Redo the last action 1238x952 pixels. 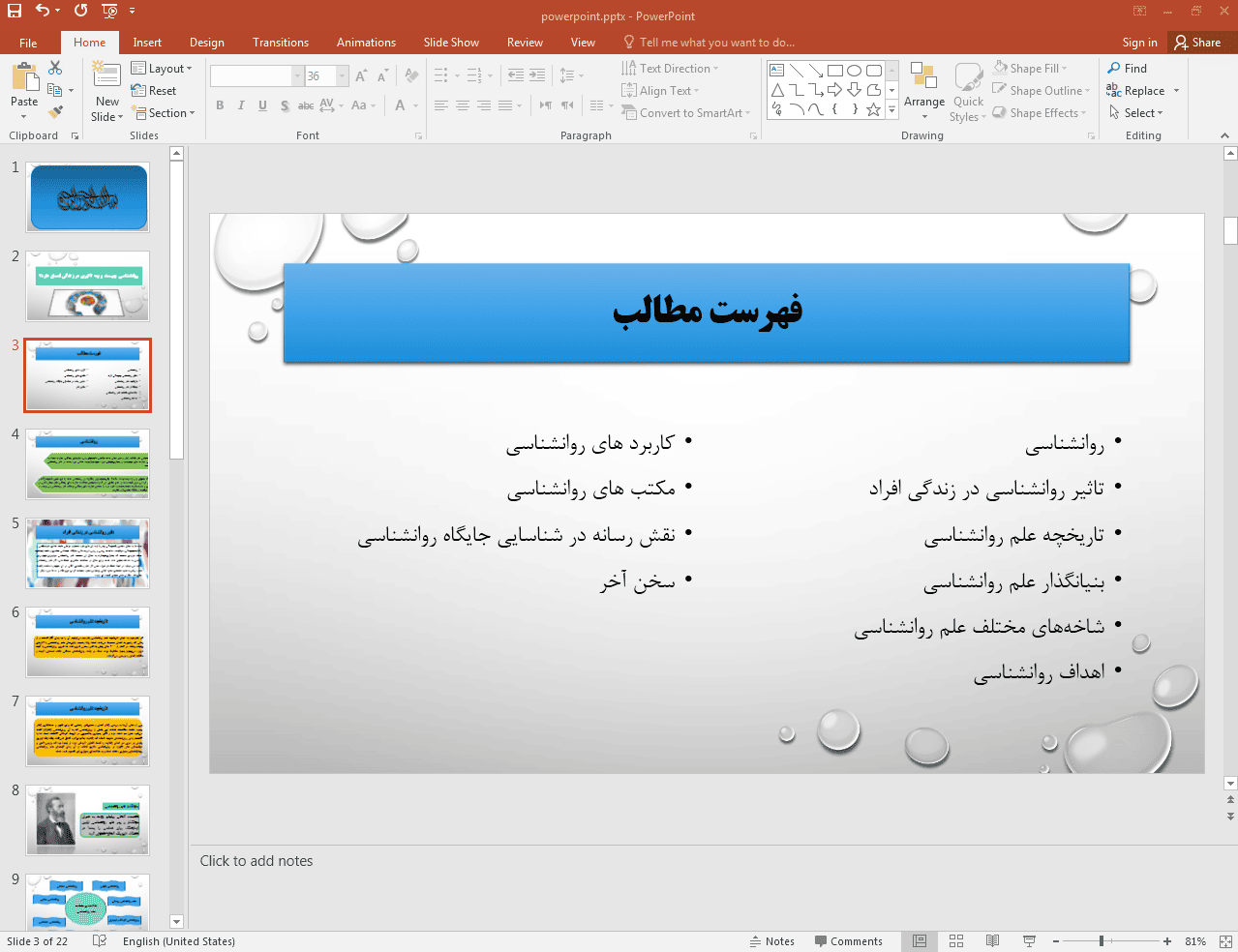pyautogui.click(x=80, y=11)
